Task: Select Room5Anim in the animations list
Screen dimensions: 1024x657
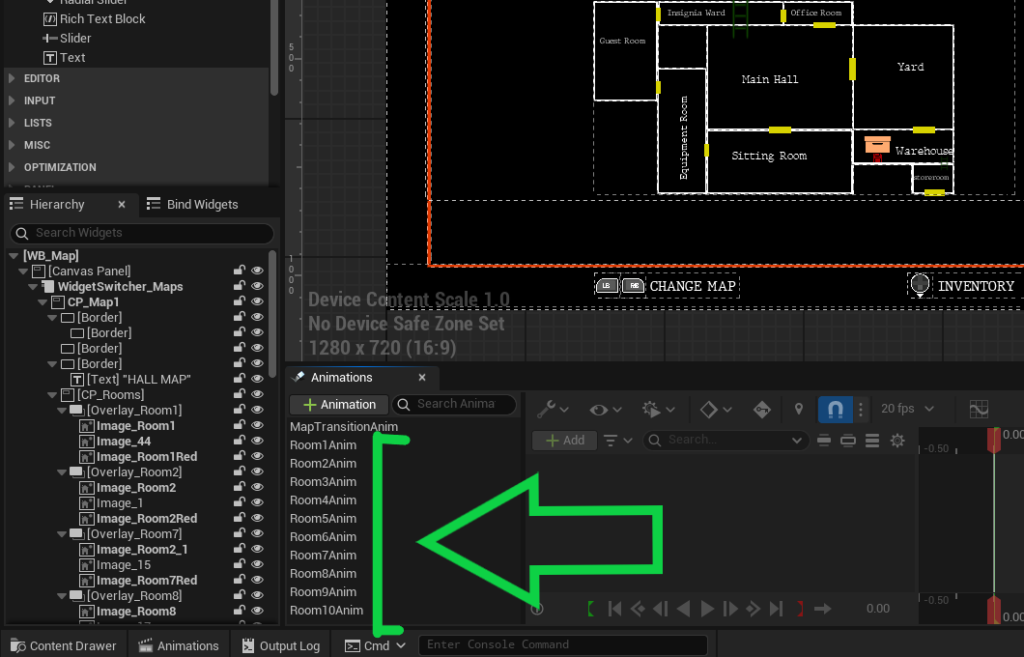Action: [x=323, y=518]
